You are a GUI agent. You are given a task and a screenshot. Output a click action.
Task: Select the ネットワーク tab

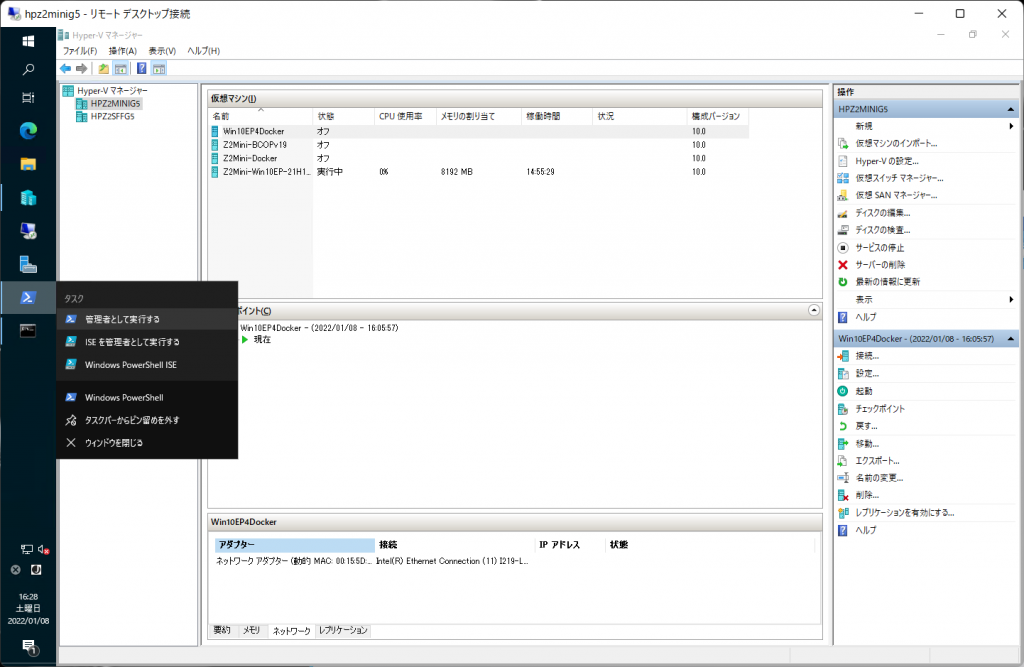[x=291, y=630]
